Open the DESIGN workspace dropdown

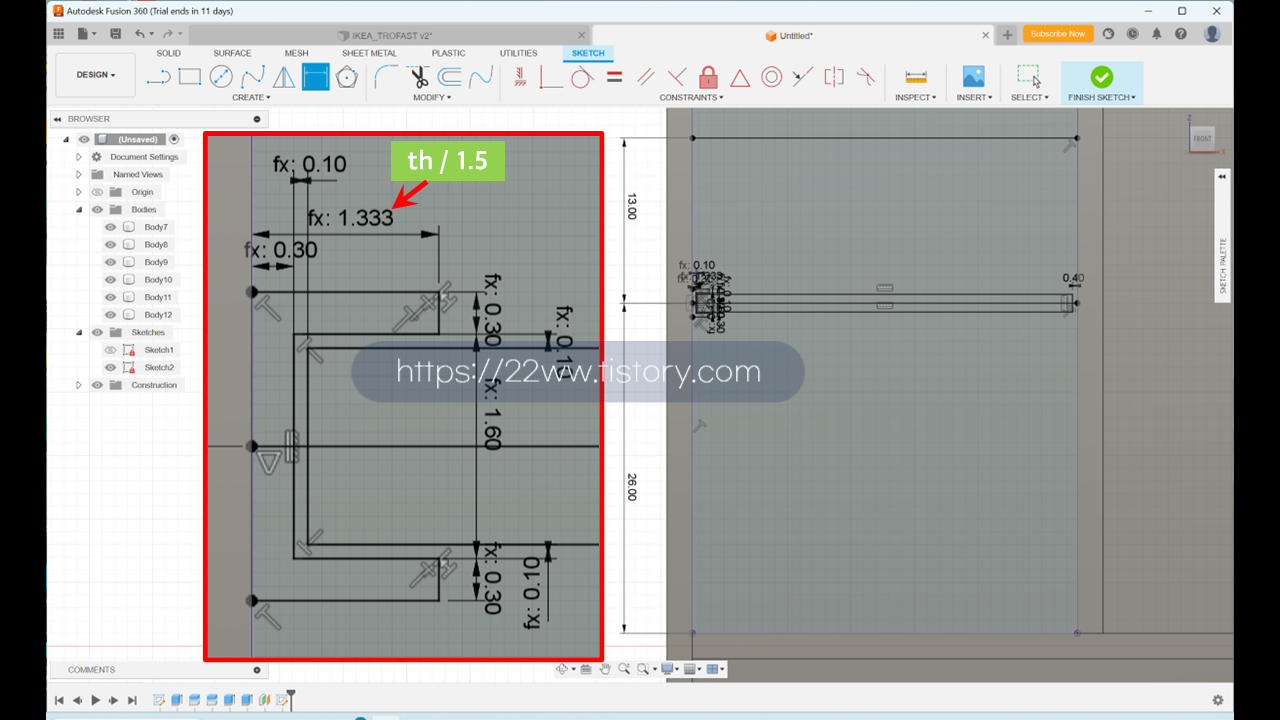(x=96, y=75)
